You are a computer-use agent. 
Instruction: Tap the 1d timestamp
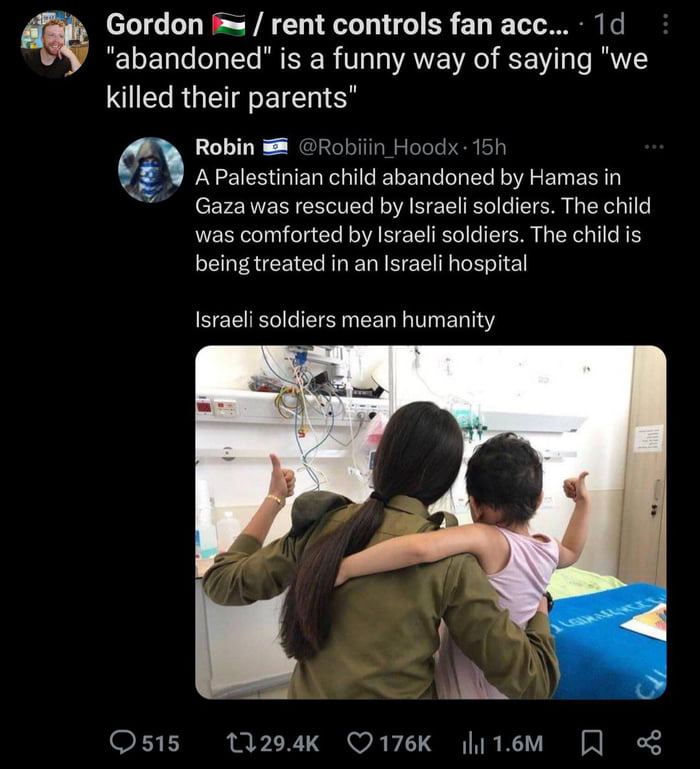pyautogui.click(x=609, y=25)
